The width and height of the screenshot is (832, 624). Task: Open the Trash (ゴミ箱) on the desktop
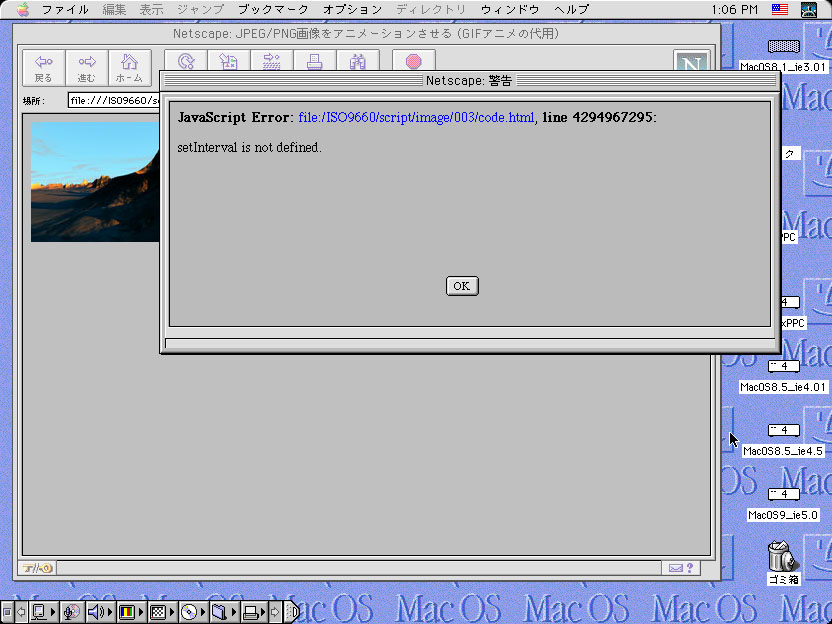783,561
